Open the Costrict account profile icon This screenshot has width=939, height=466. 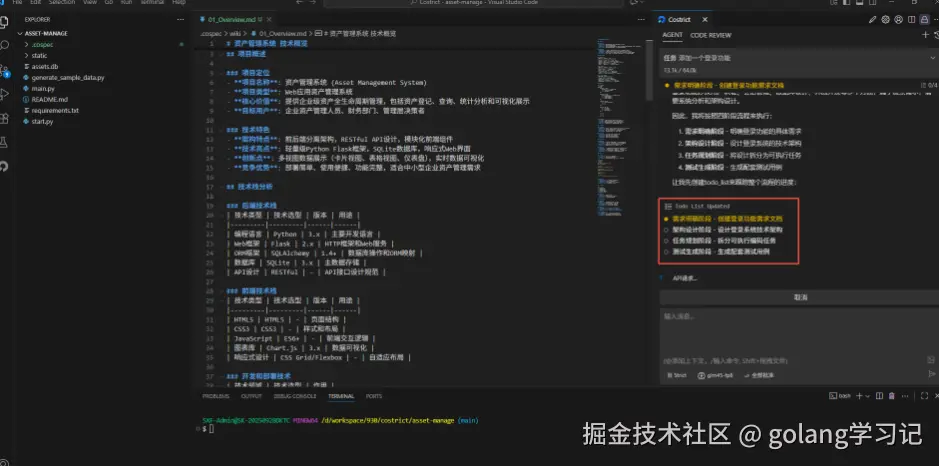tap(899, 20)
